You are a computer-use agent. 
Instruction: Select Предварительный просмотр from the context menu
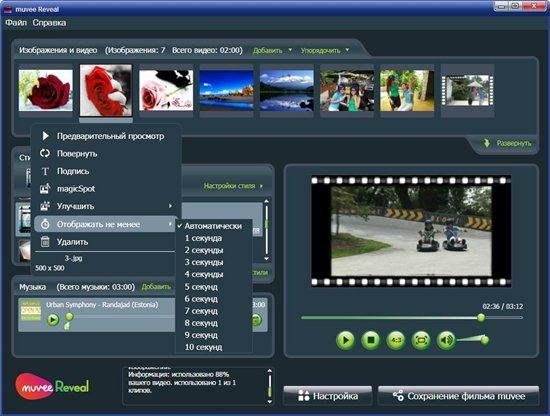pyautogui.click(x=110, y=136)
